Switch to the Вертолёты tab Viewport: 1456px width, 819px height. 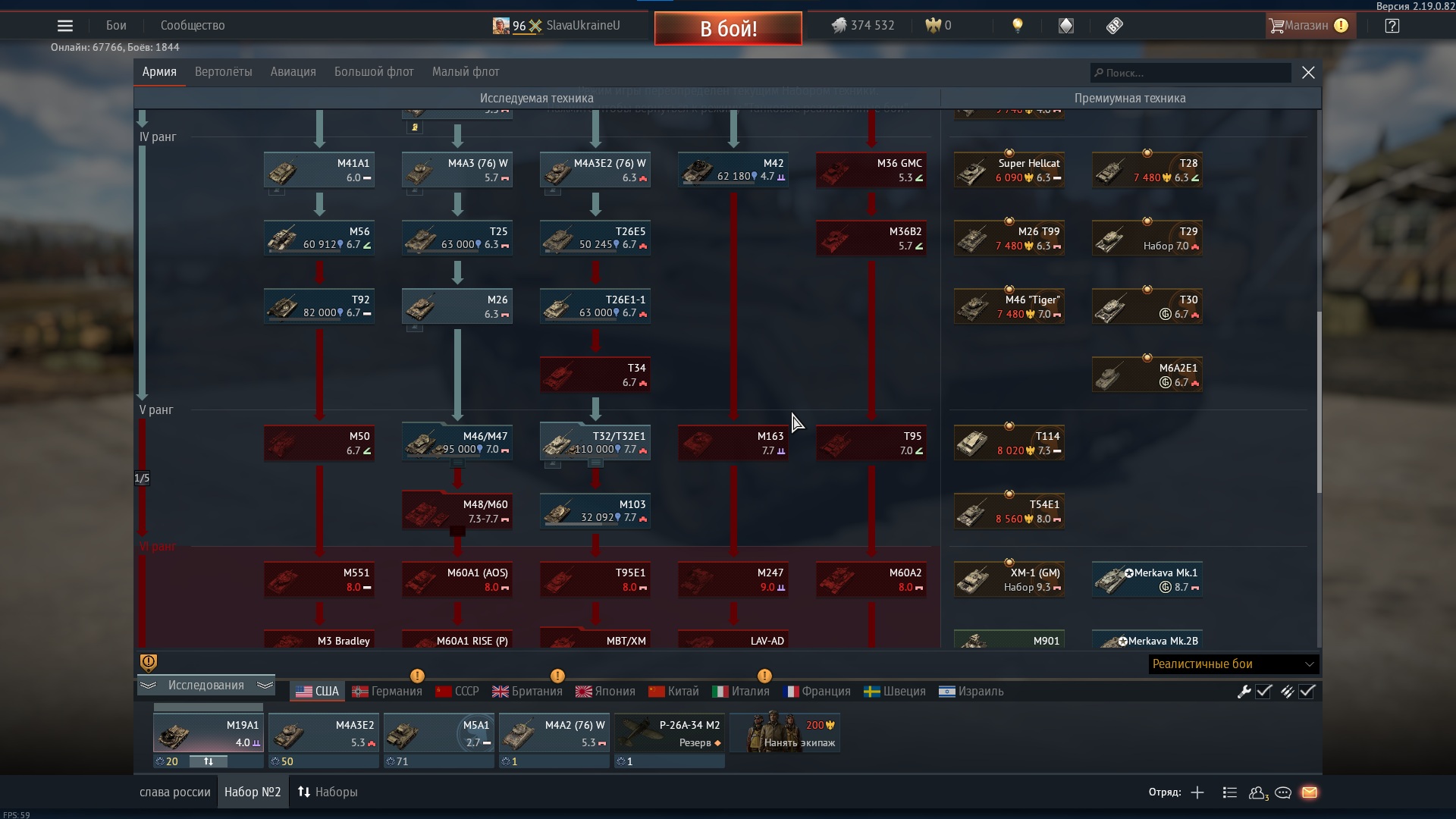pyautogui.click(x=223, y=72)
